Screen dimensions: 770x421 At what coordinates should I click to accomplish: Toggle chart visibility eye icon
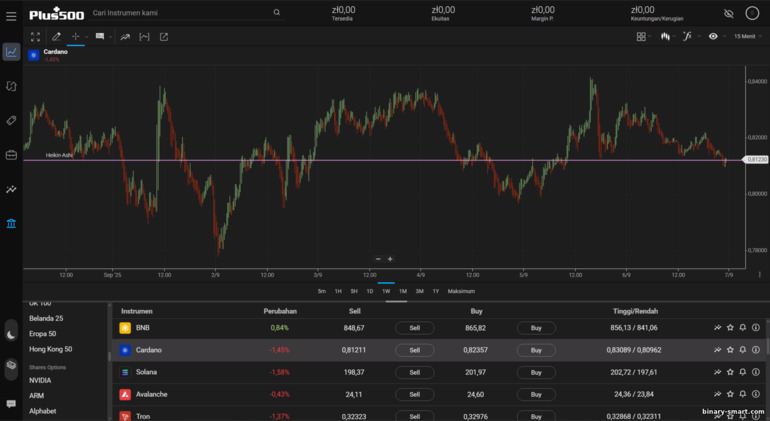(713, 36)
